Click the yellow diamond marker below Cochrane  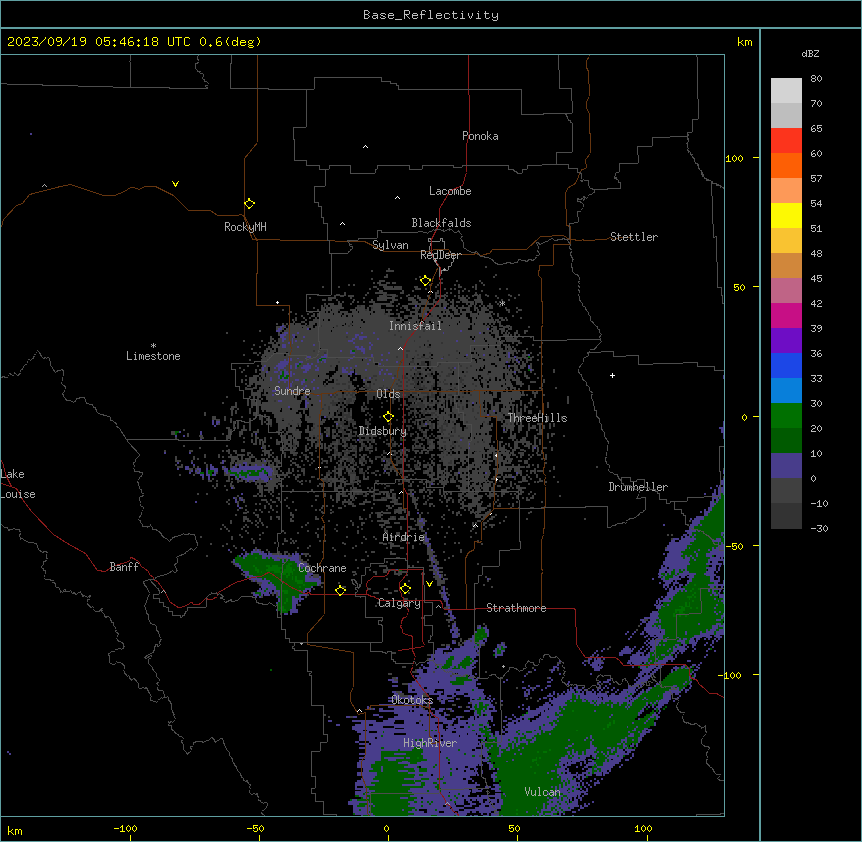[340, 591]
